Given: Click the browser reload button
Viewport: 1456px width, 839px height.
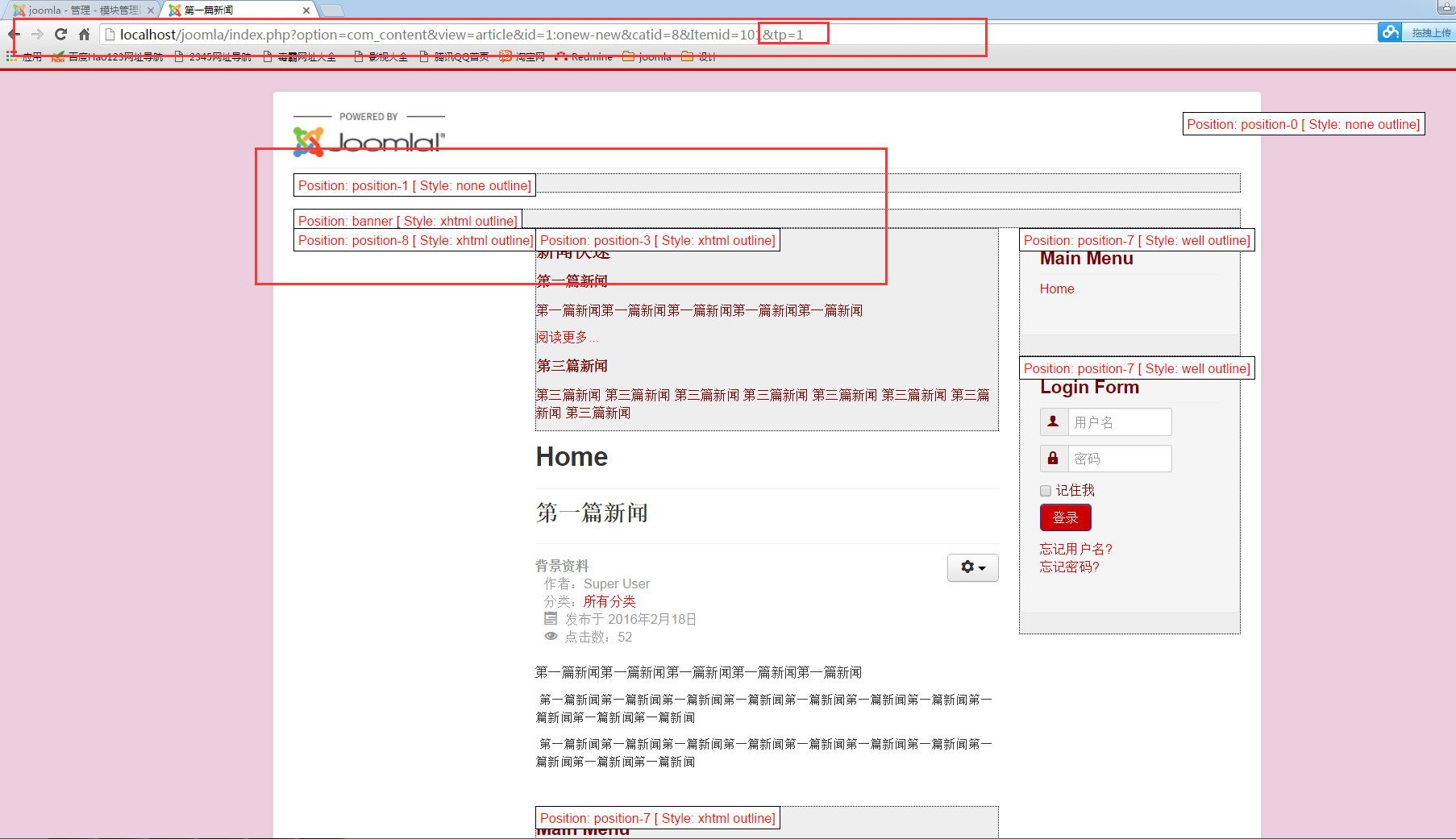Looking at the screenshot, I should tap(60, 34).
